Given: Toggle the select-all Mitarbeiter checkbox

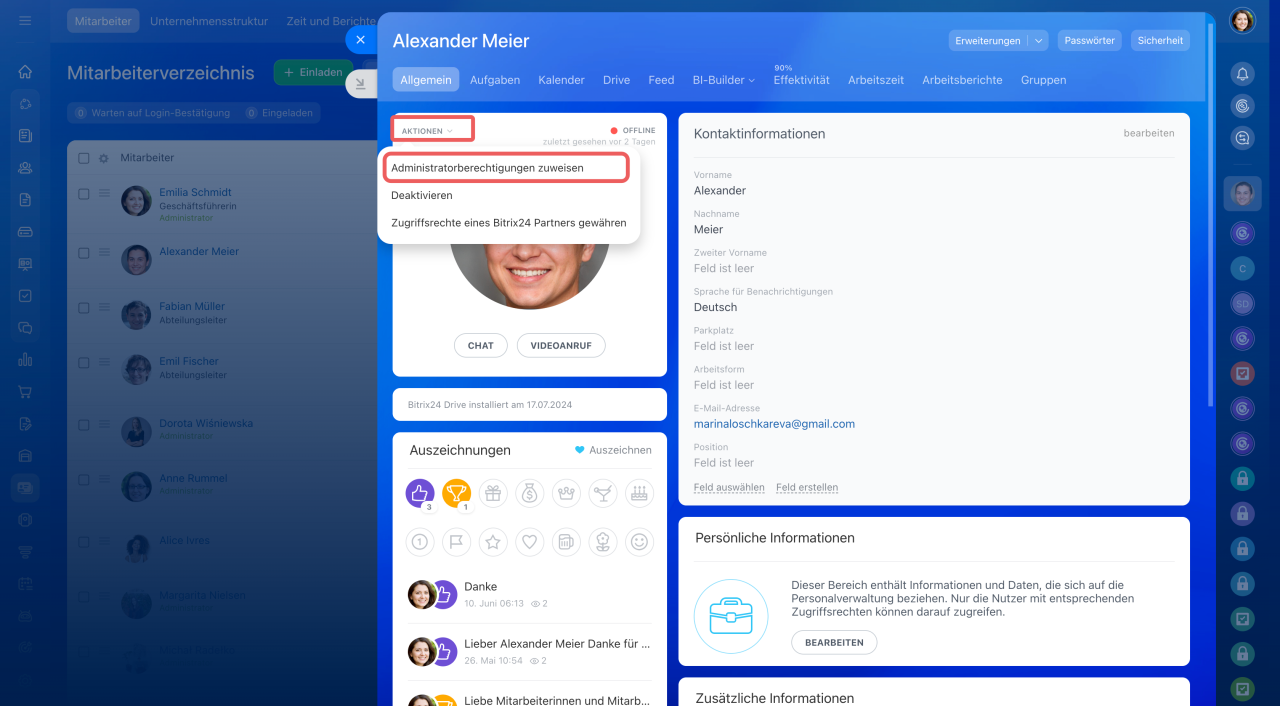Looking at the screenshot, I should coord(84,158).
